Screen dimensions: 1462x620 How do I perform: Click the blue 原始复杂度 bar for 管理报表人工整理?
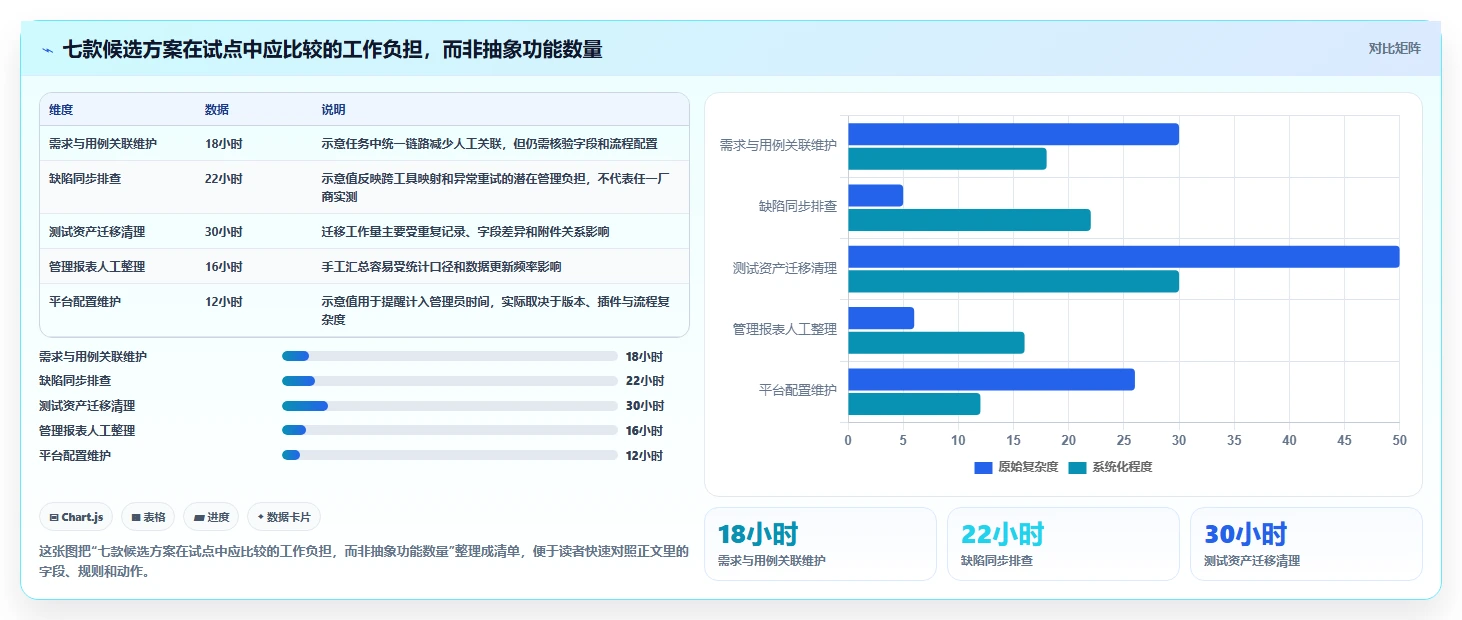881,318
